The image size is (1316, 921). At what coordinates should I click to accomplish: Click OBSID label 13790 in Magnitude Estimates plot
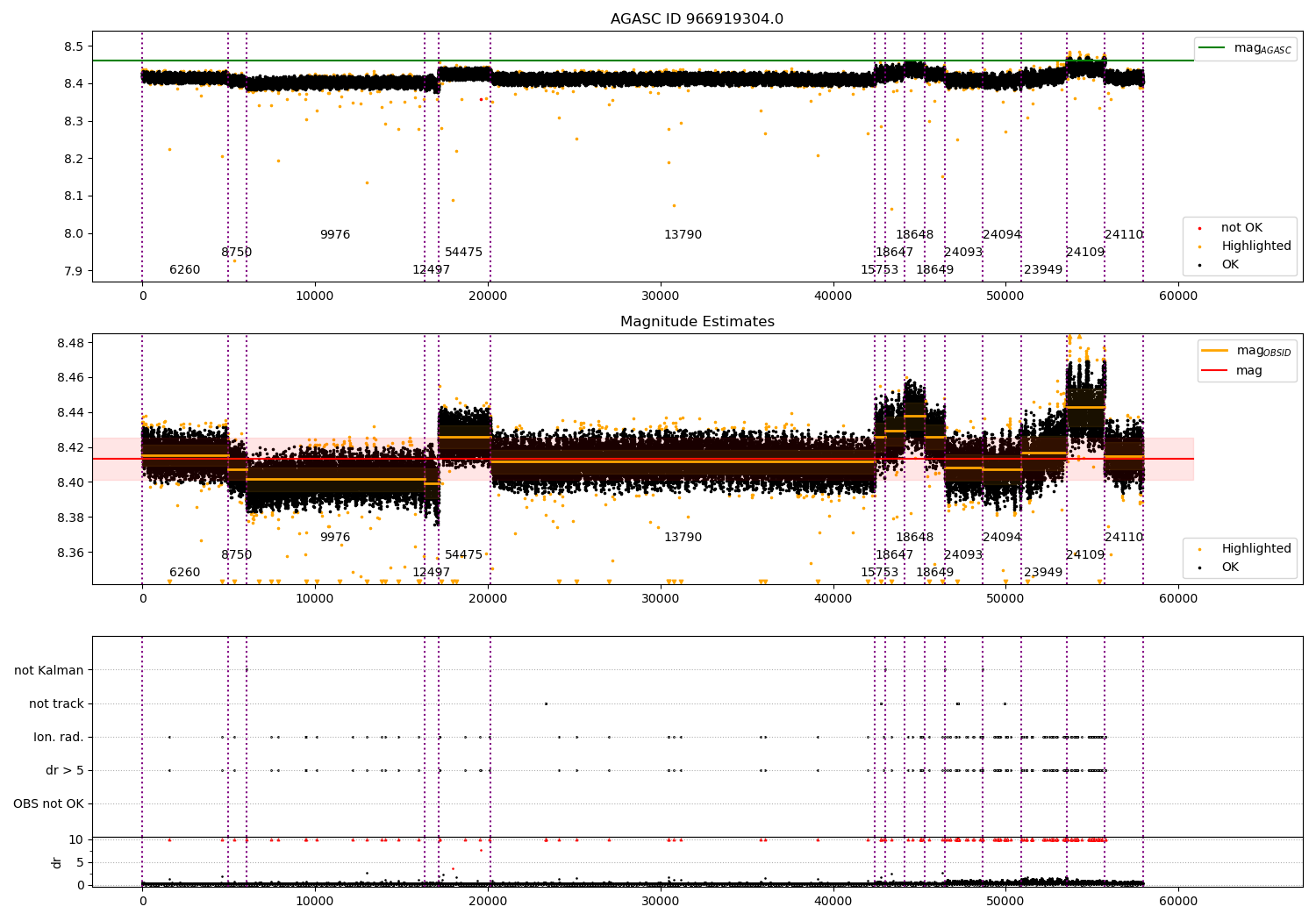click(x=683, y=538)
